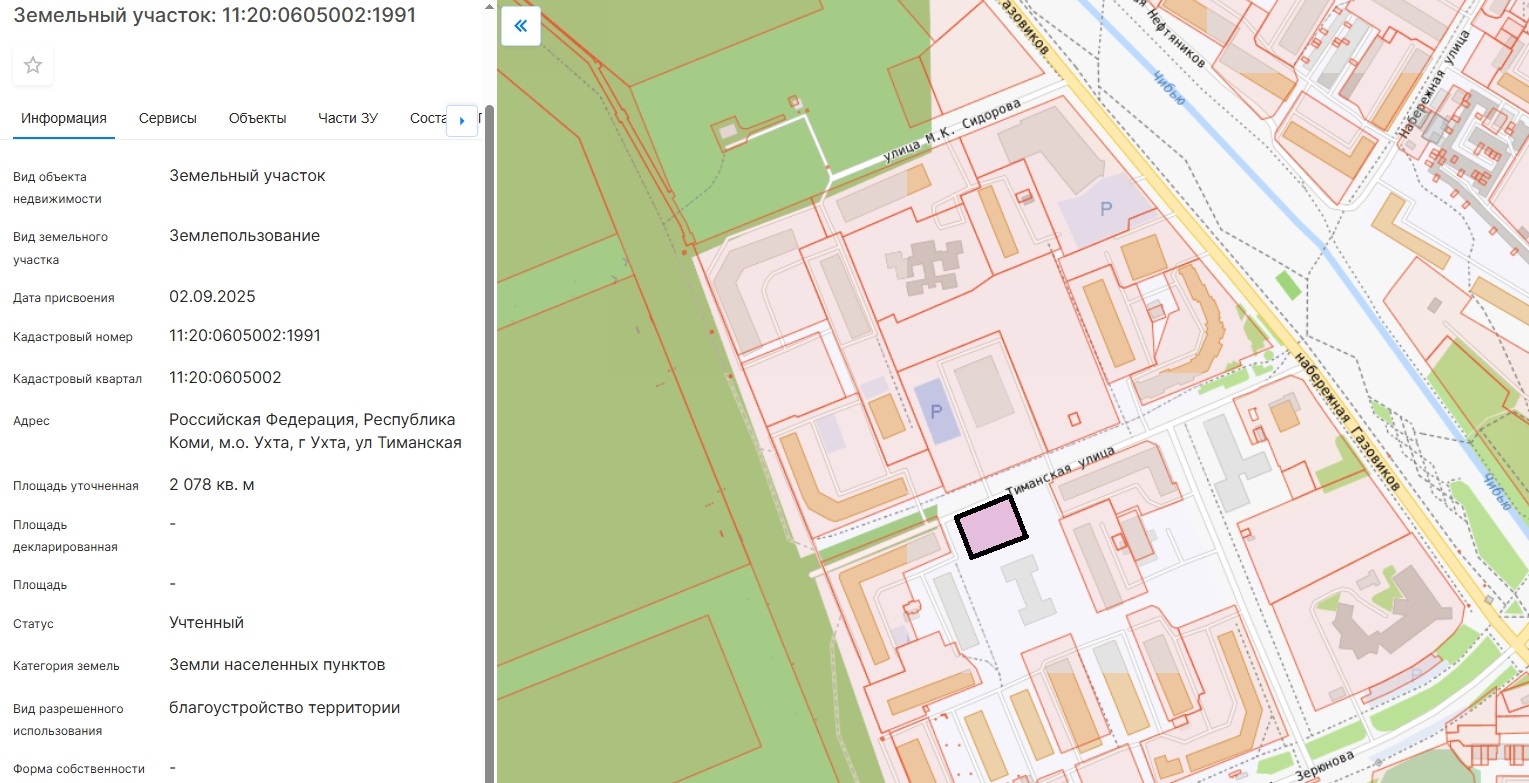Click the lower parking P icon on map
Screen dimensions: 1529x783
coord(936,411)
